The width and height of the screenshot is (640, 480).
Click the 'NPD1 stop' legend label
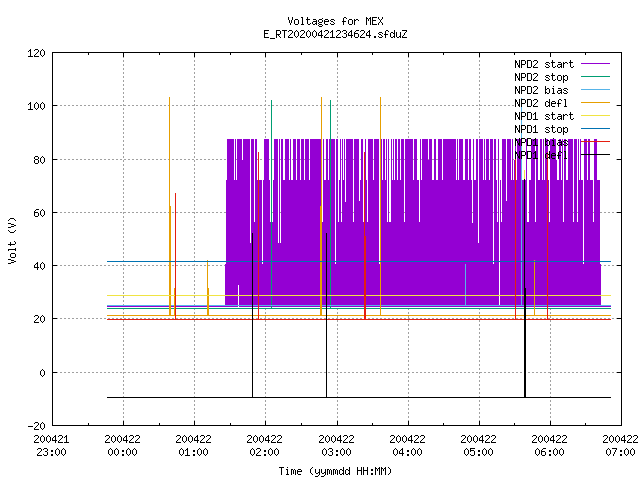[541, 129]
